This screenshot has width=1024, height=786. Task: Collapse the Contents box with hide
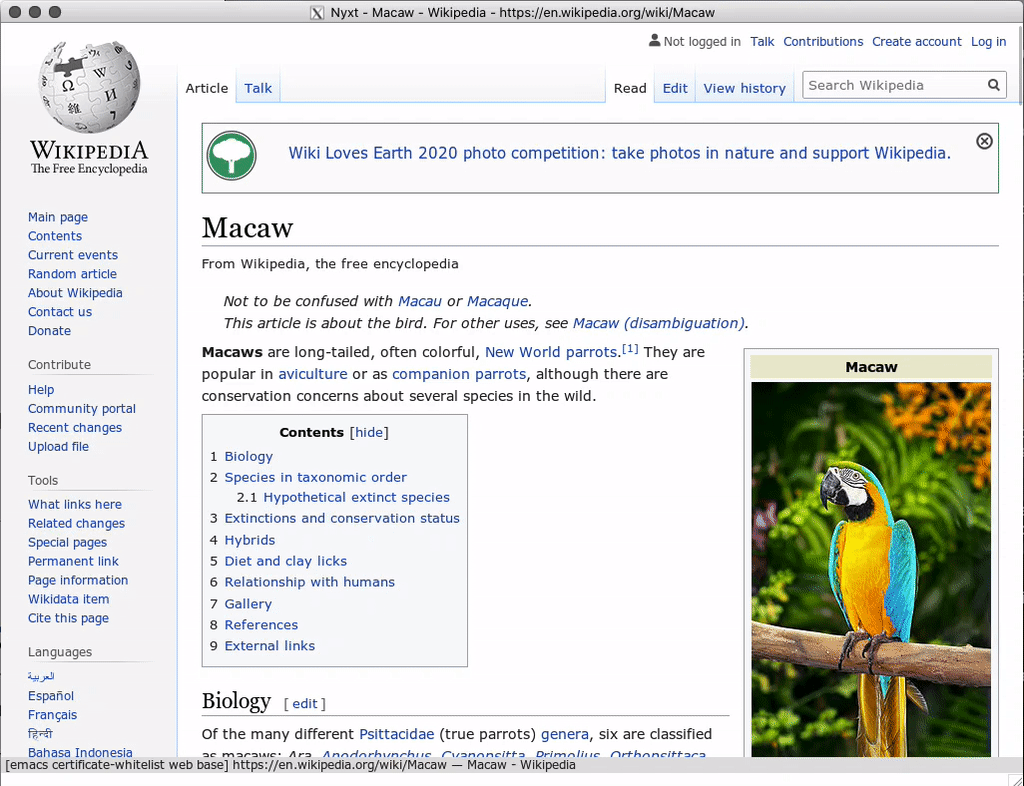point(368,432)
